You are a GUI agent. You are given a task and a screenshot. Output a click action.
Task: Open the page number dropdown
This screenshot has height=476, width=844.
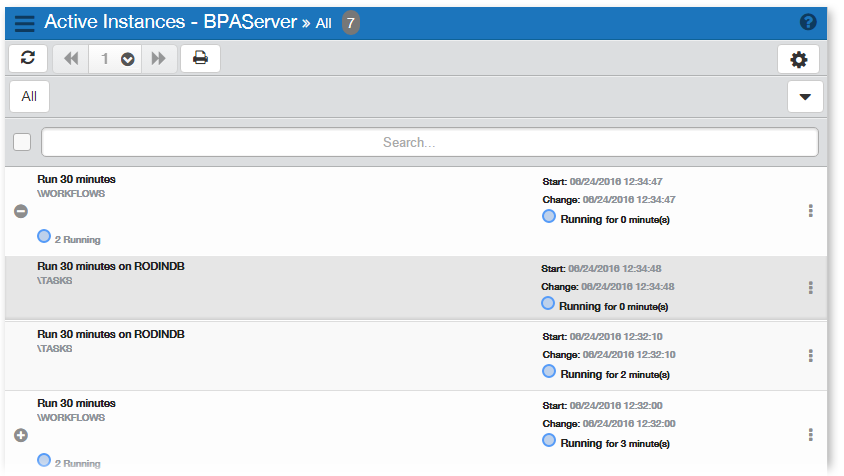(x=127, y=59)
